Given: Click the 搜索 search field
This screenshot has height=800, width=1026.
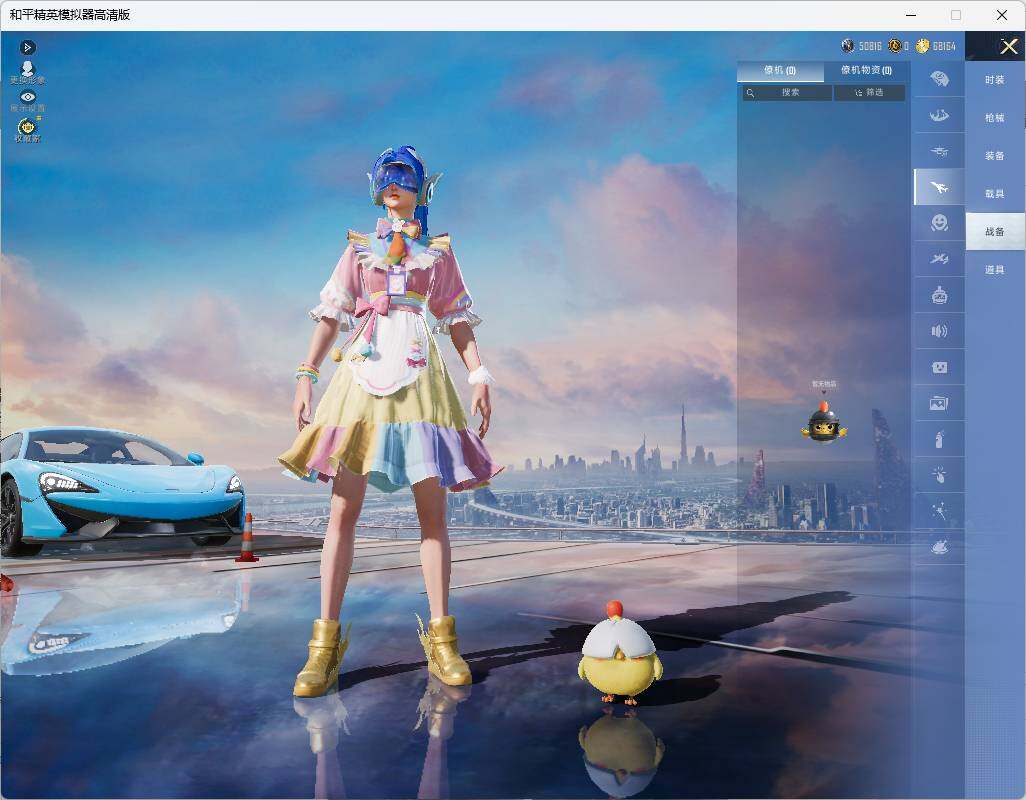Looking at the screenshot, I should tap(787, 93).
